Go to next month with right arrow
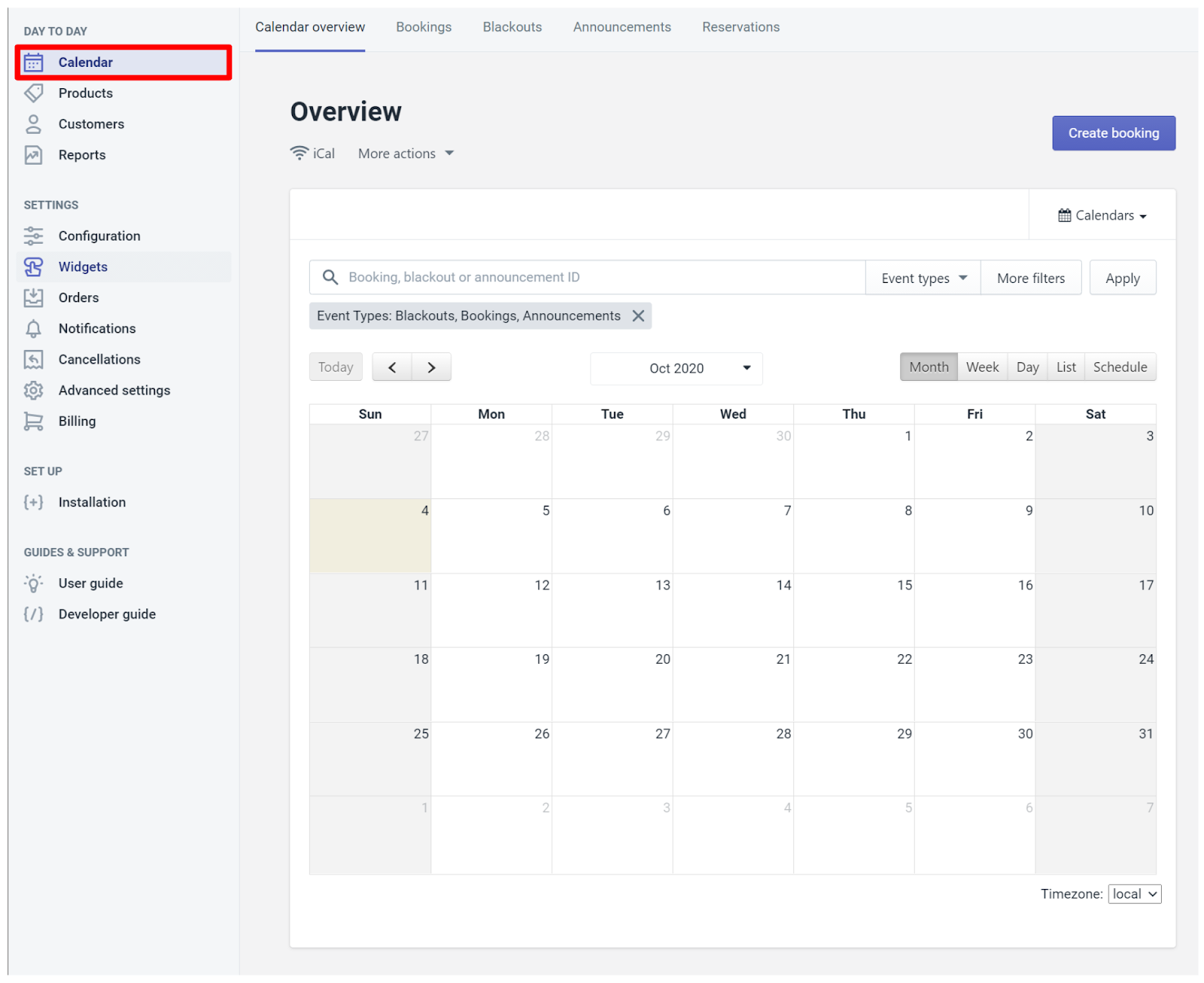 coord(431,367)
